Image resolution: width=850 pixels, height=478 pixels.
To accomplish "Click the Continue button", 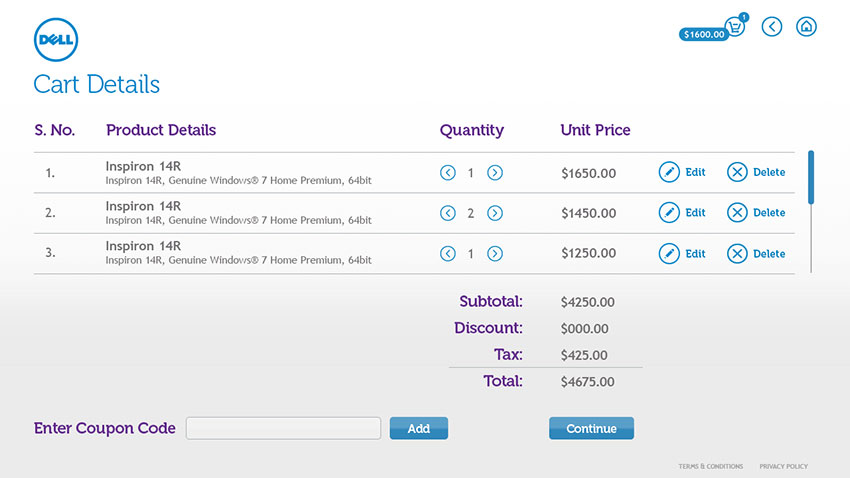I will click(591, 428).
